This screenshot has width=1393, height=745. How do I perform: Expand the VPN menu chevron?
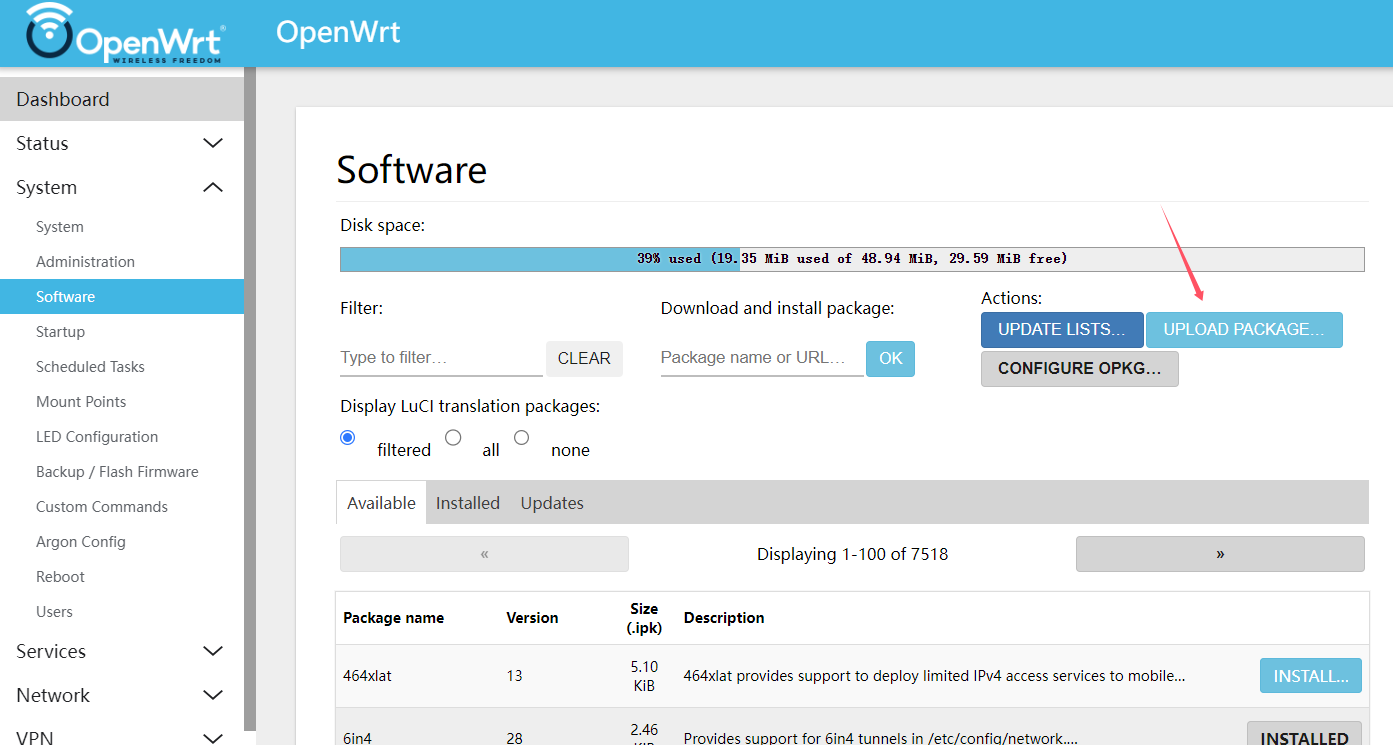click(213, 738)
